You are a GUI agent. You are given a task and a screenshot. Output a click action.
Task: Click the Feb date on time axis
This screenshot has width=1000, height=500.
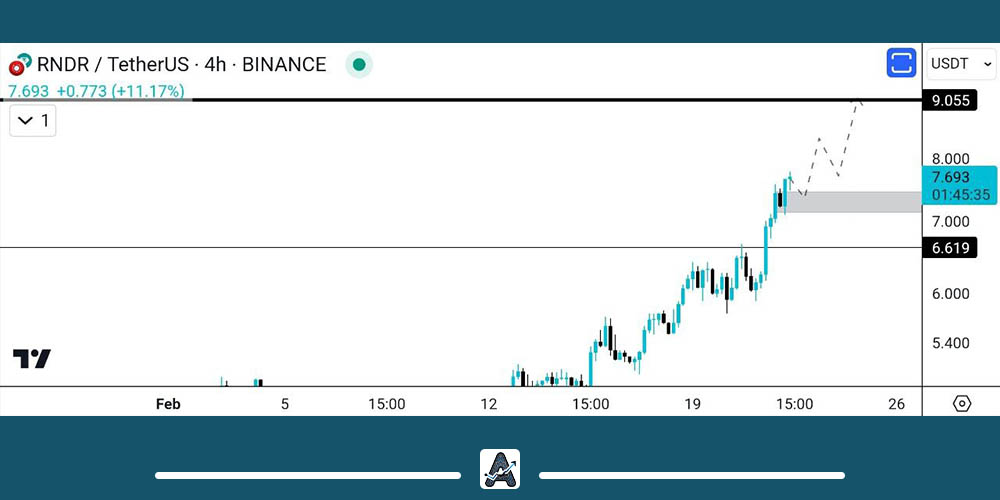[x=168, y=404]
